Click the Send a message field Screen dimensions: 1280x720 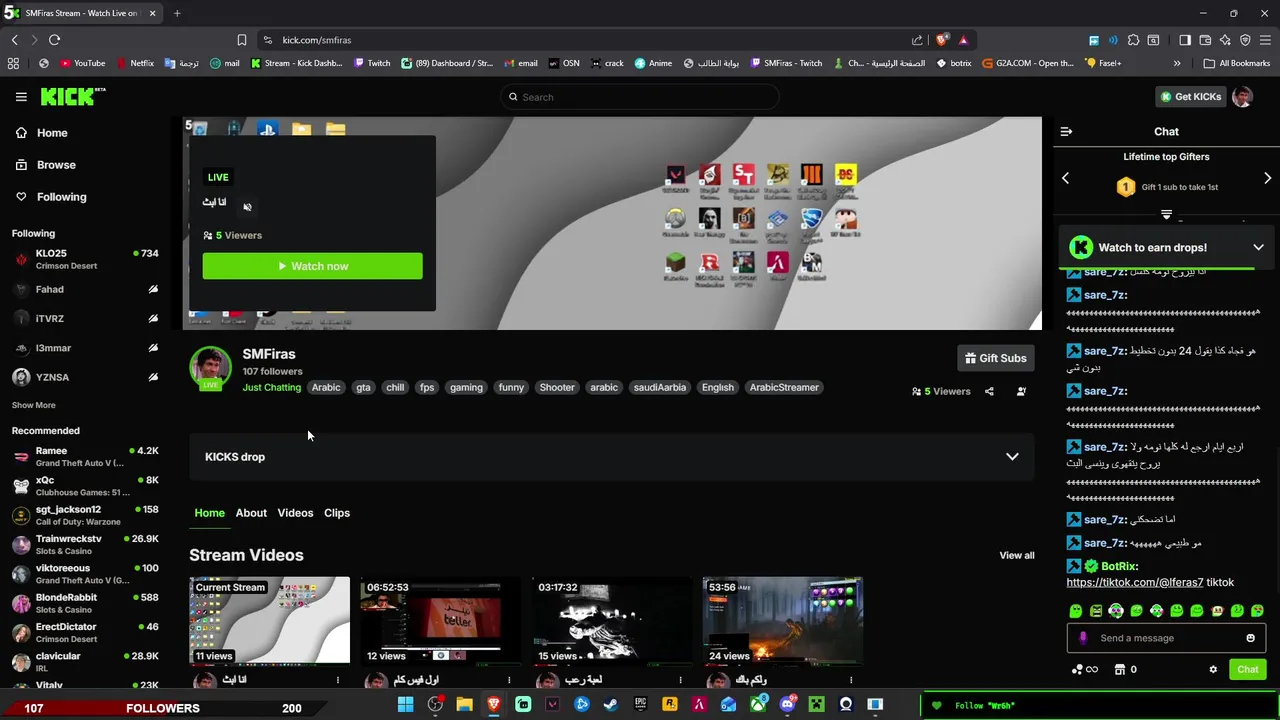(1166, 638)
